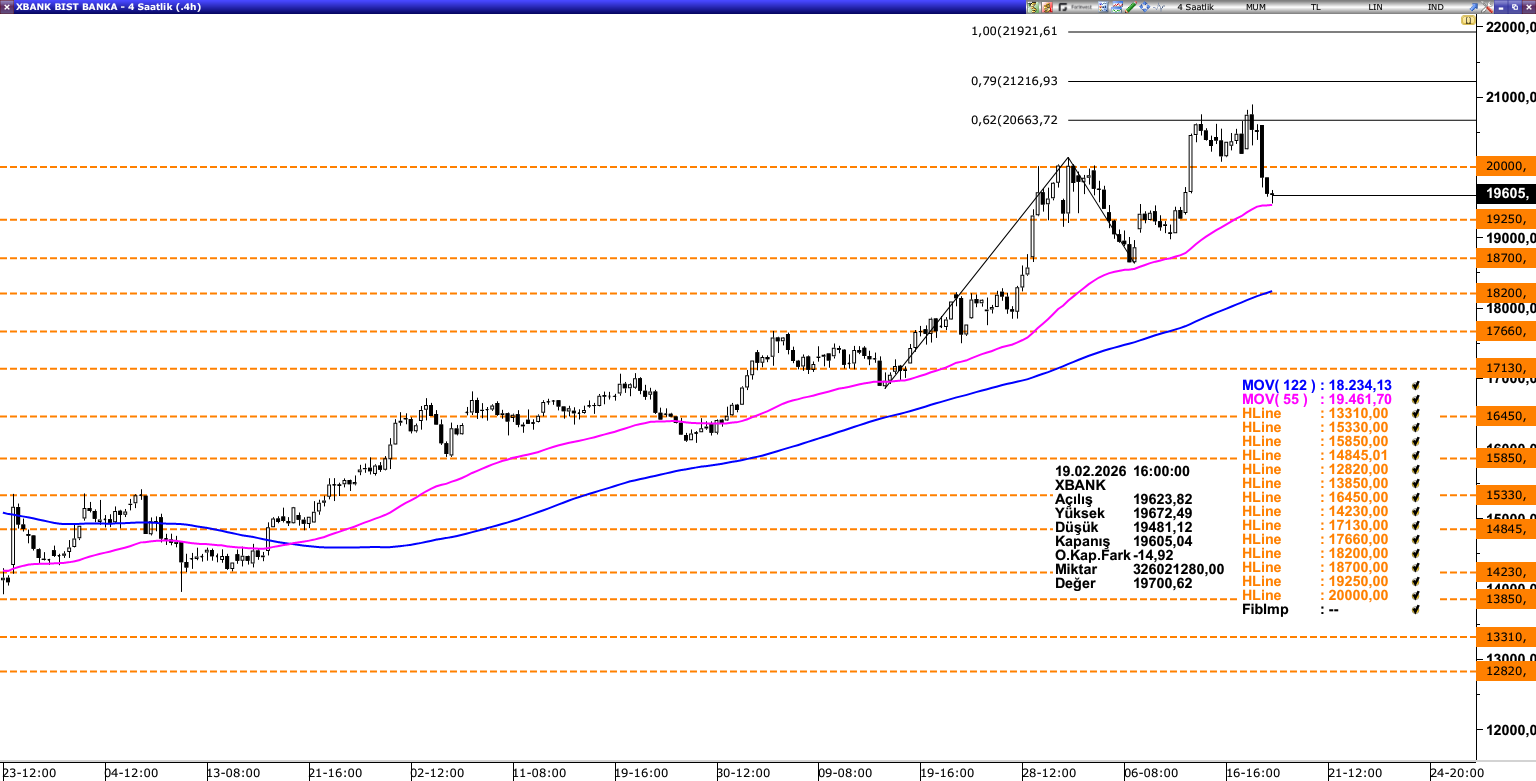Click the blue waveform indicator icon
1536x781 pixels.
click(x=1159, y=7)
